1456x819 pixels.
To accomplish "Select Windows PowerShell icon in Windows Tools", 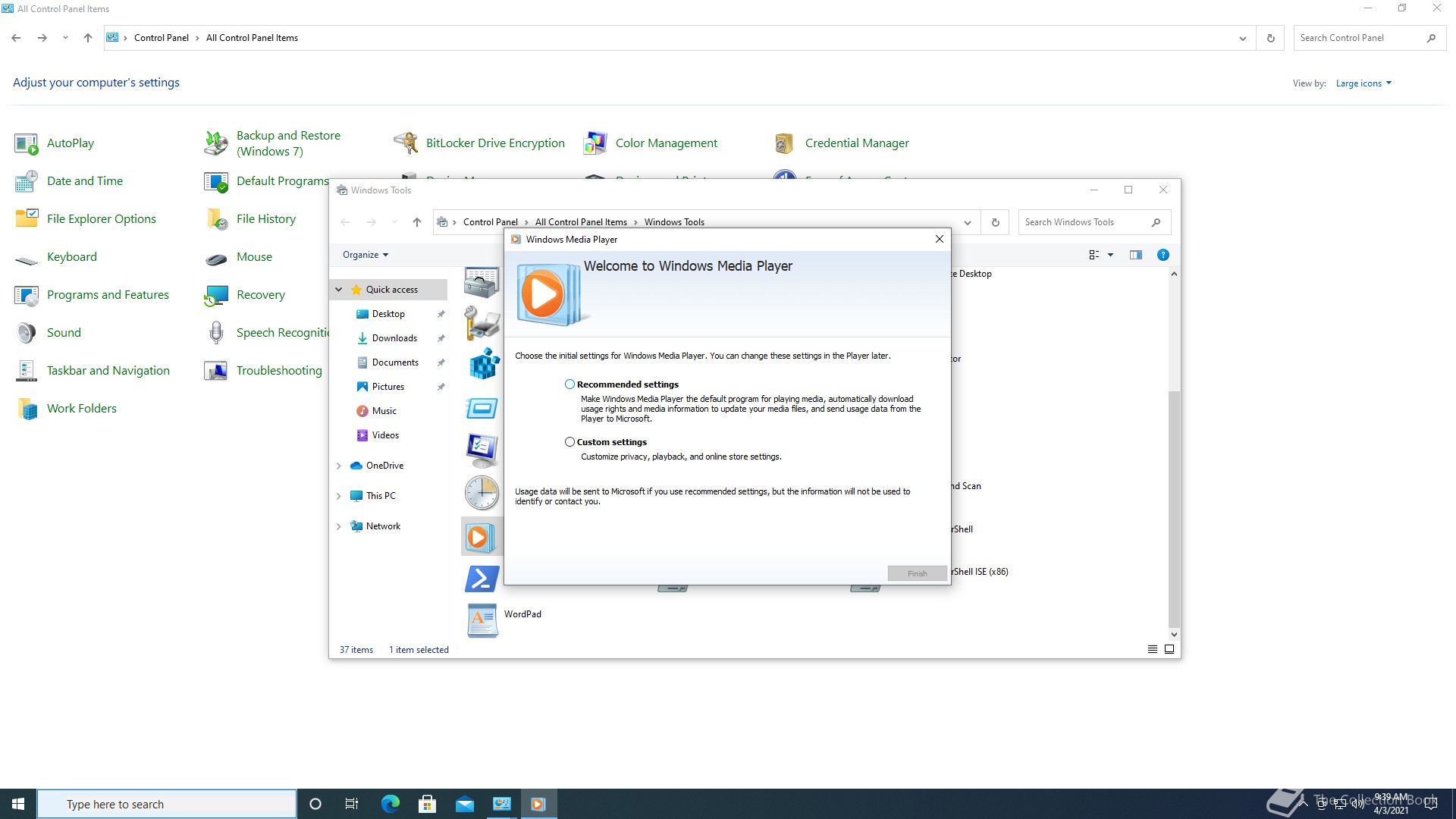I will (482, 579).
